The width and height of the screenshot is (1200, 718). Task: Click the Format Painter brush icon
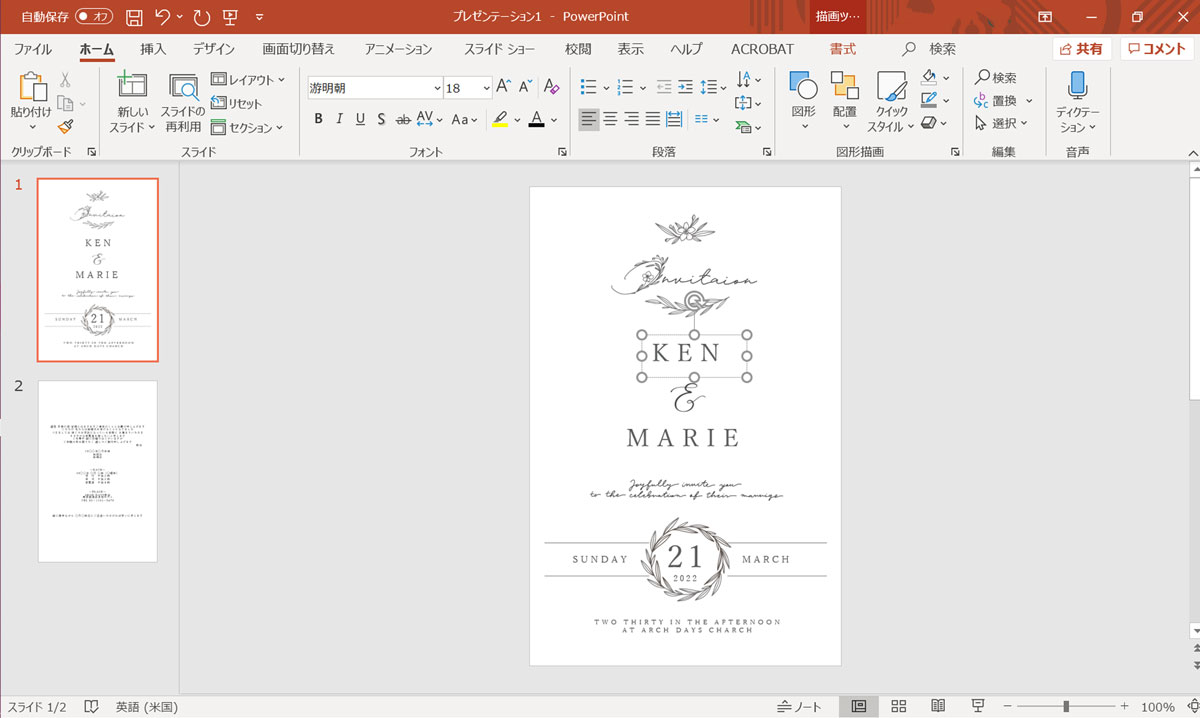point(65,127)
